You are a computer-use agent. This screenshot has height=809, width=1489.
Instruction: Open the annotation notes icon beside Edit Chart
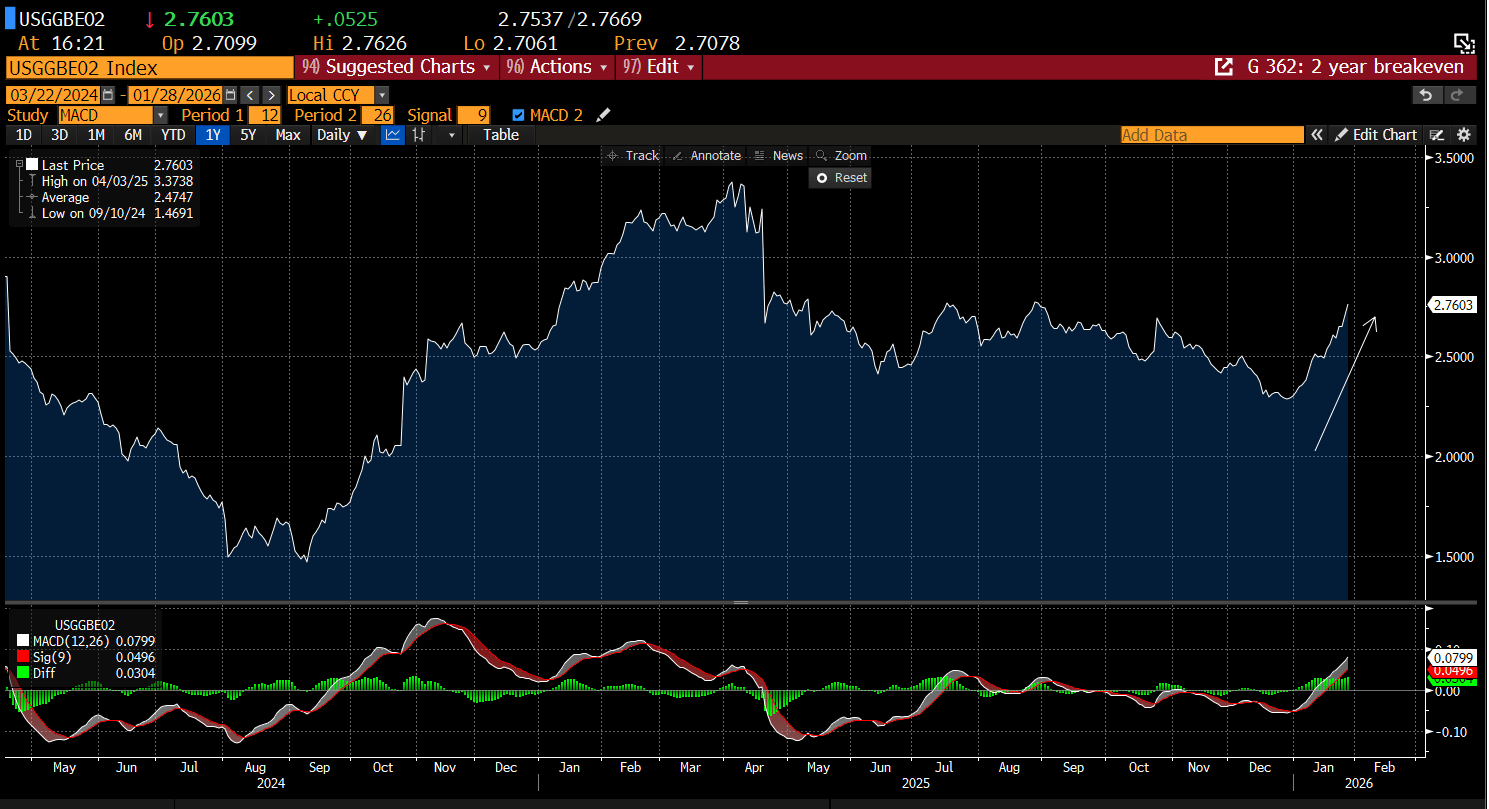tap(1437, 135)
